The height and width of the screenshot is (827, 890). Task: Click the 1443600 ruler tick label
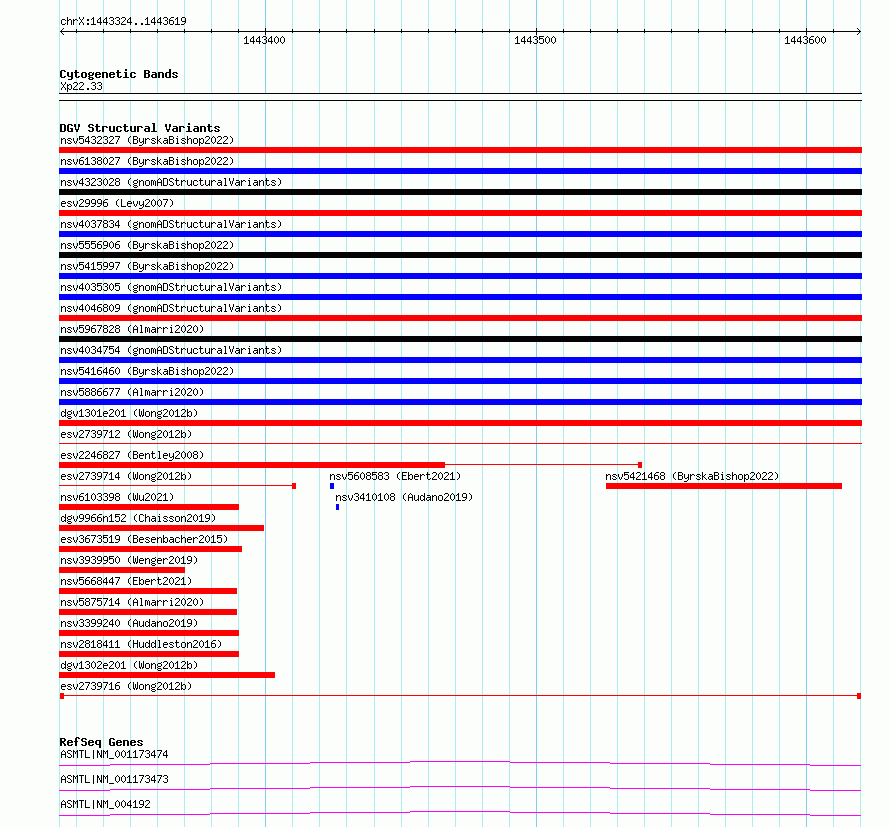805,40
